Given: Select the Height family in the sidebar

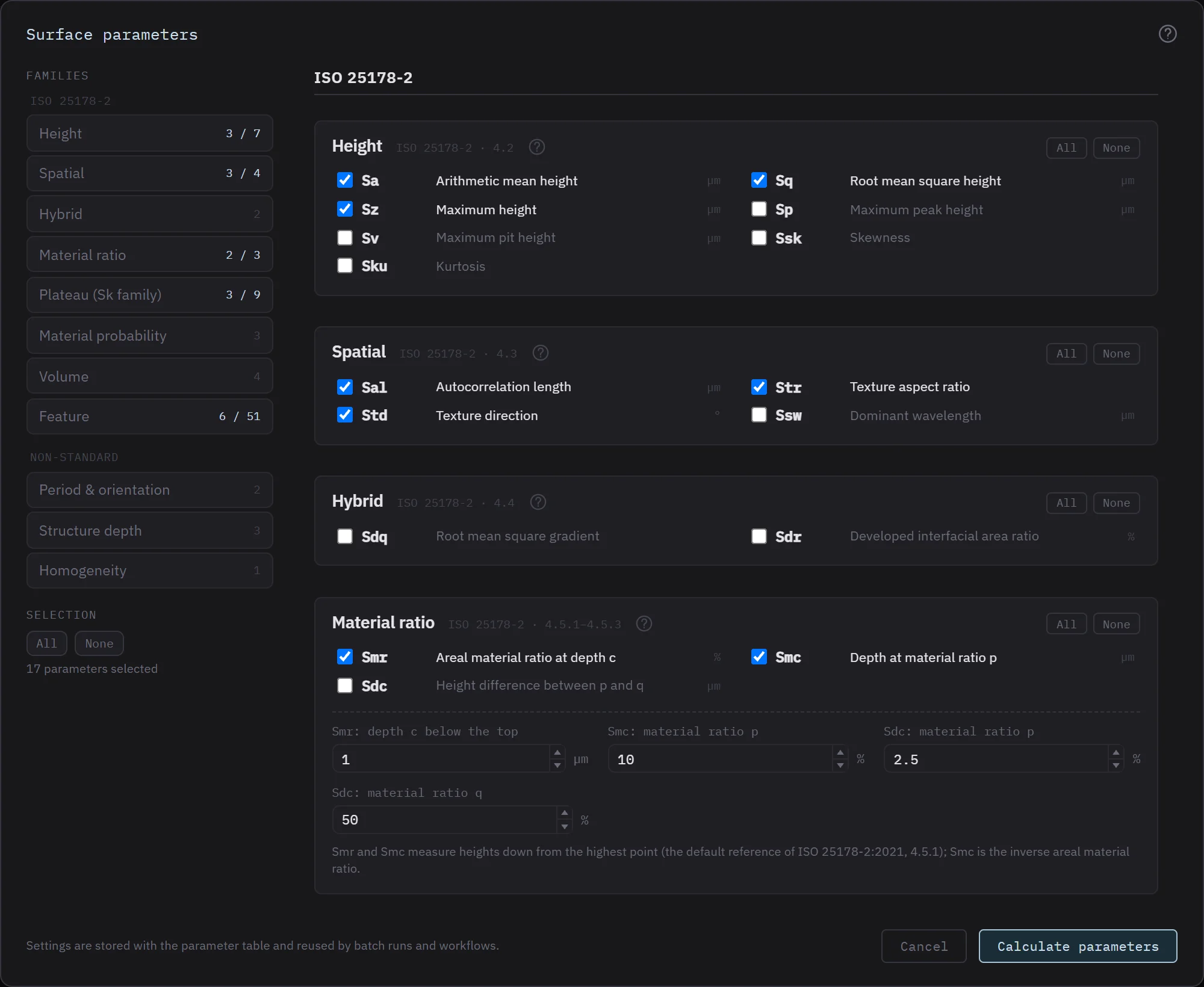Looking at the screenshot, I should (x=150, y=134).
